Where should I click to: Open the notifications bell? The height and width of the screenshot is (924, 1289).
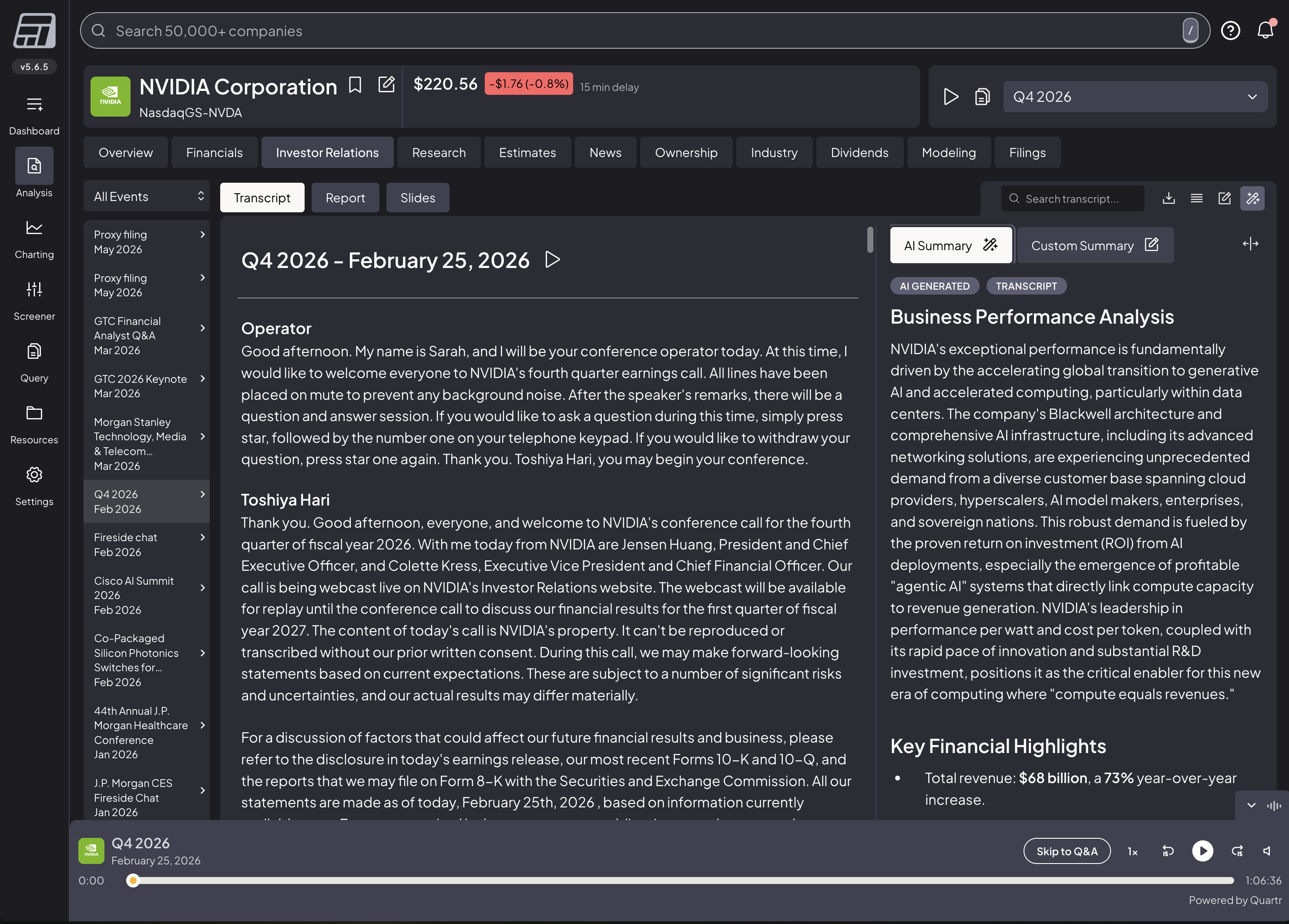tap(1265, 30)
